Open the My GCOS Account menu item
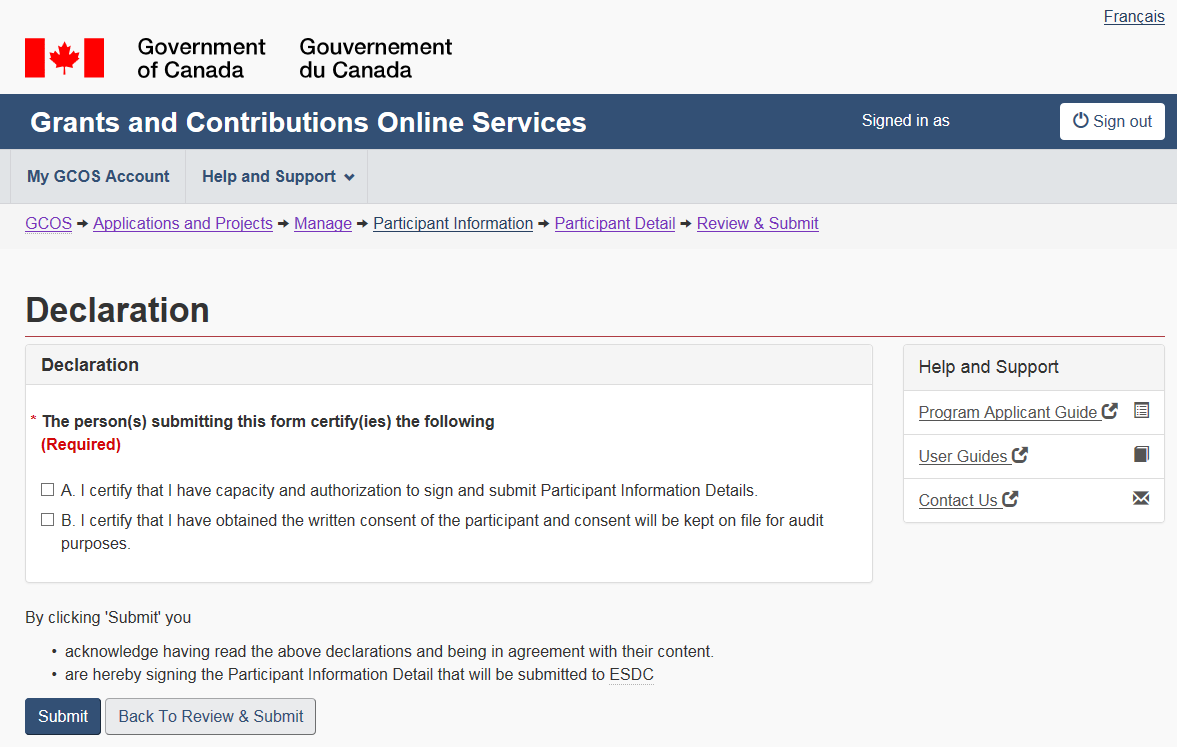The height and width of the screenshot is (747, 1177). coord(98,177)
